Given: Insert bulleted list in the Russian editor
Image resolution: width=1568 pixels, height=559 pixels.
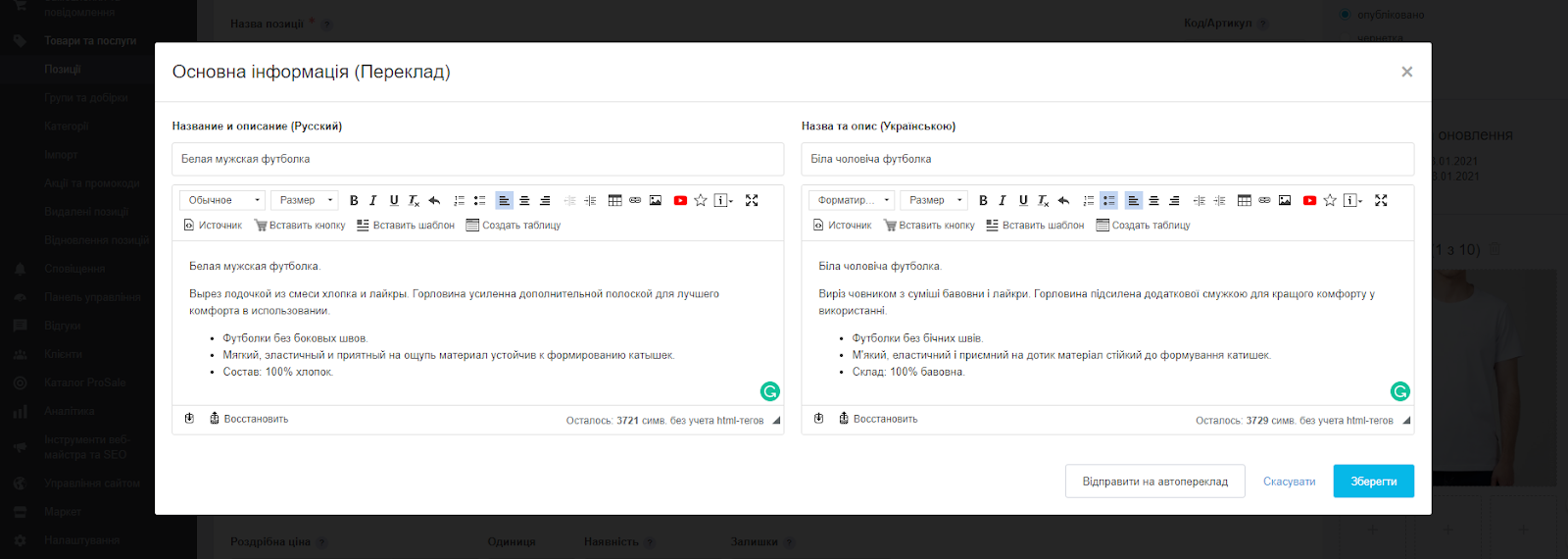Looking at the screenshot, I should click(x=479, y=200).
